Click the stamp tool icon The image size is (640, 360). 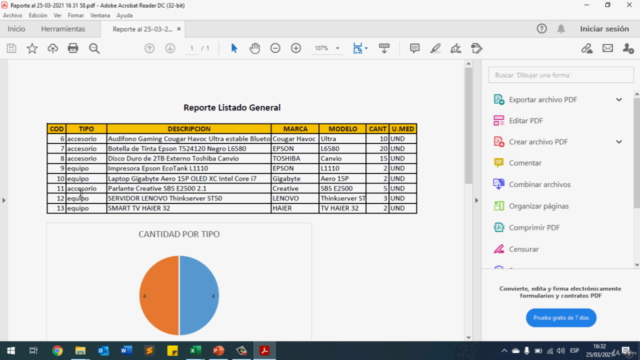coord(476,48)
